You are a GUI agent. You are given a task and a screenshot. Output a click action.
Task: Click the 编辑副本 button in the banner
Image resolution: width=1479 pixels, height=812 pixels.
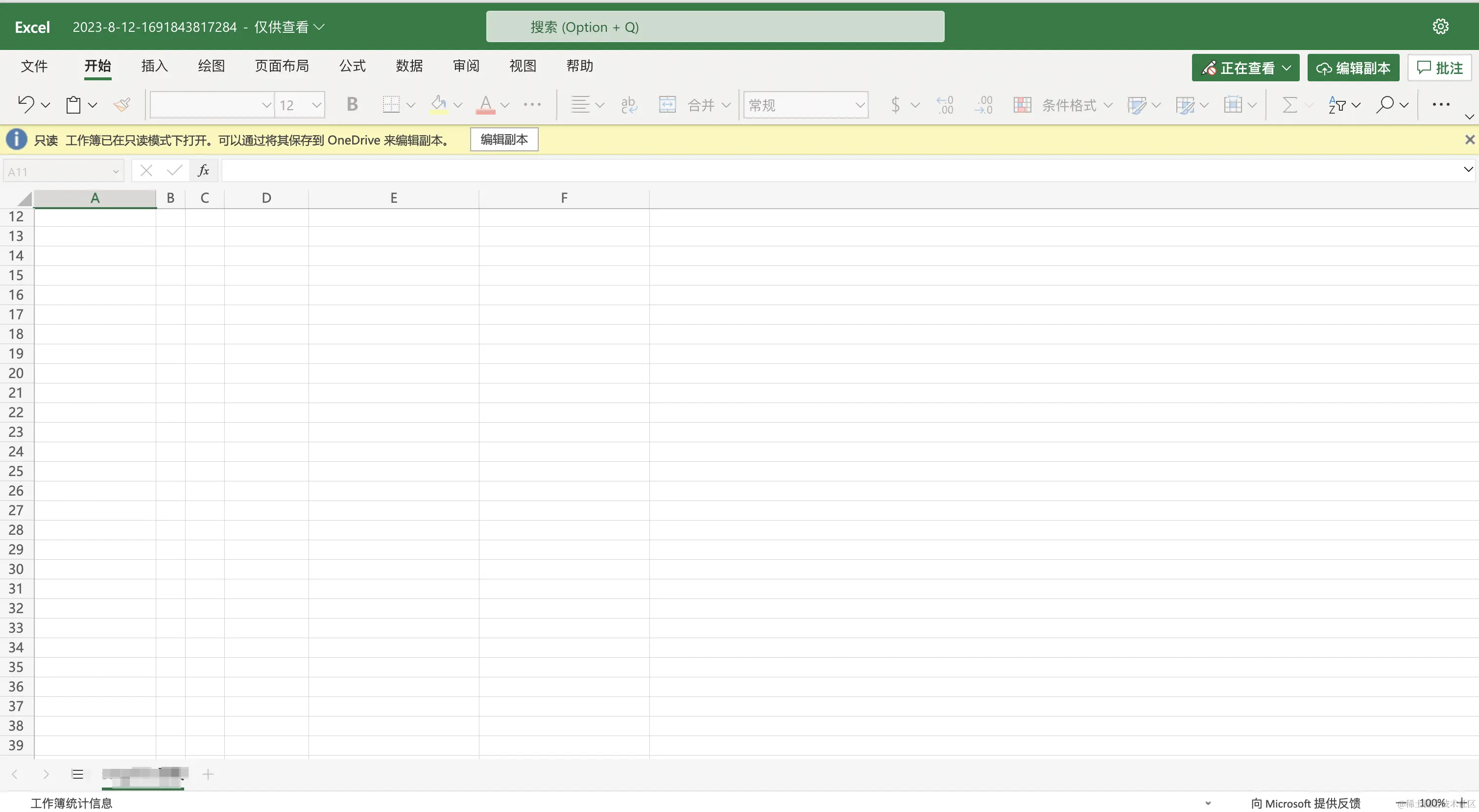point(503,139)
